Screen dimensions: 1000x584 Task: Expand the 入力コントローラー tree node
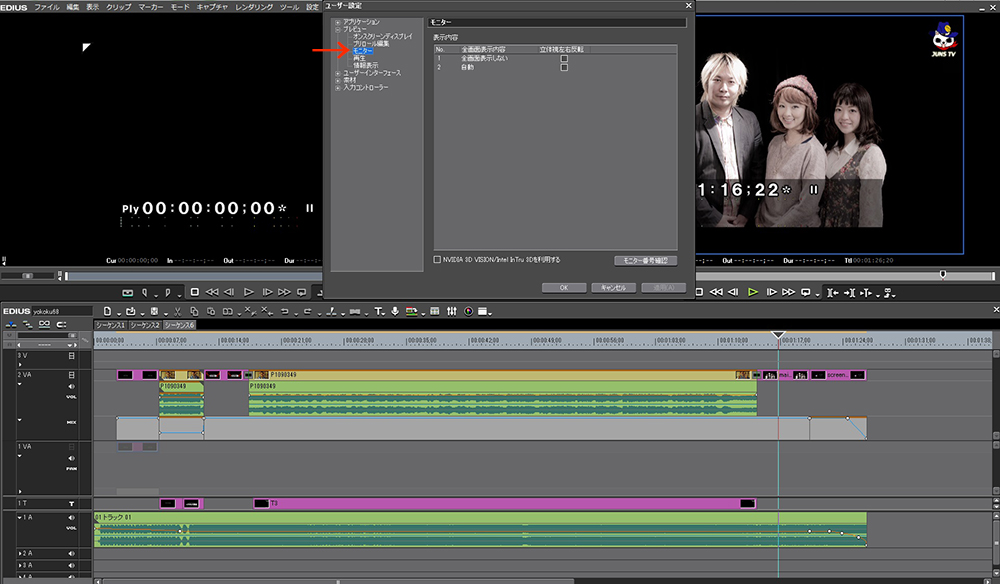pyautogui.click(x=338, y=88)
